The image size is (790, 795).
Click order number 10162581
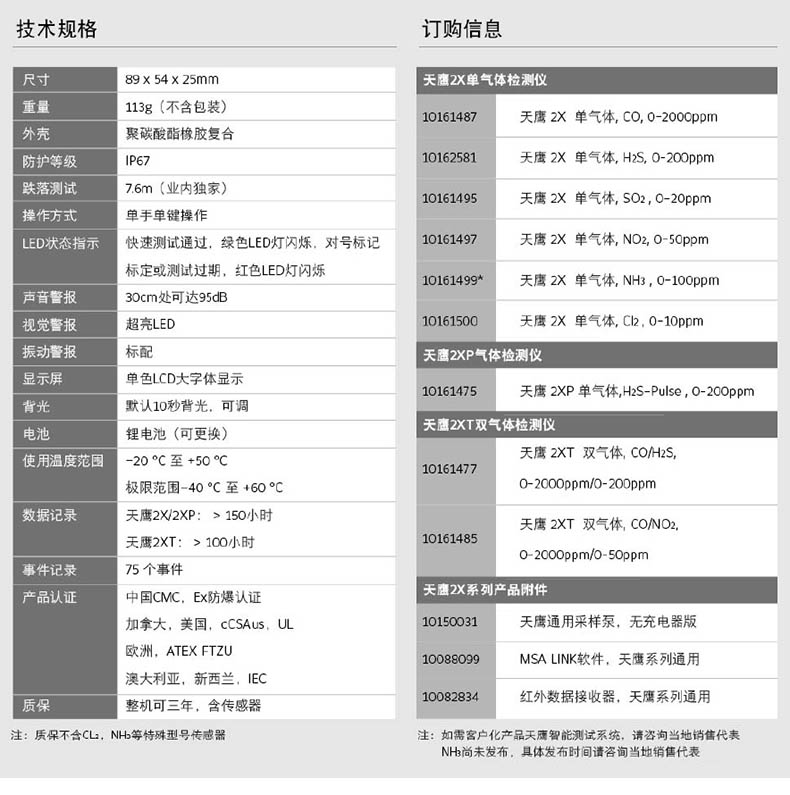point(449,158)
